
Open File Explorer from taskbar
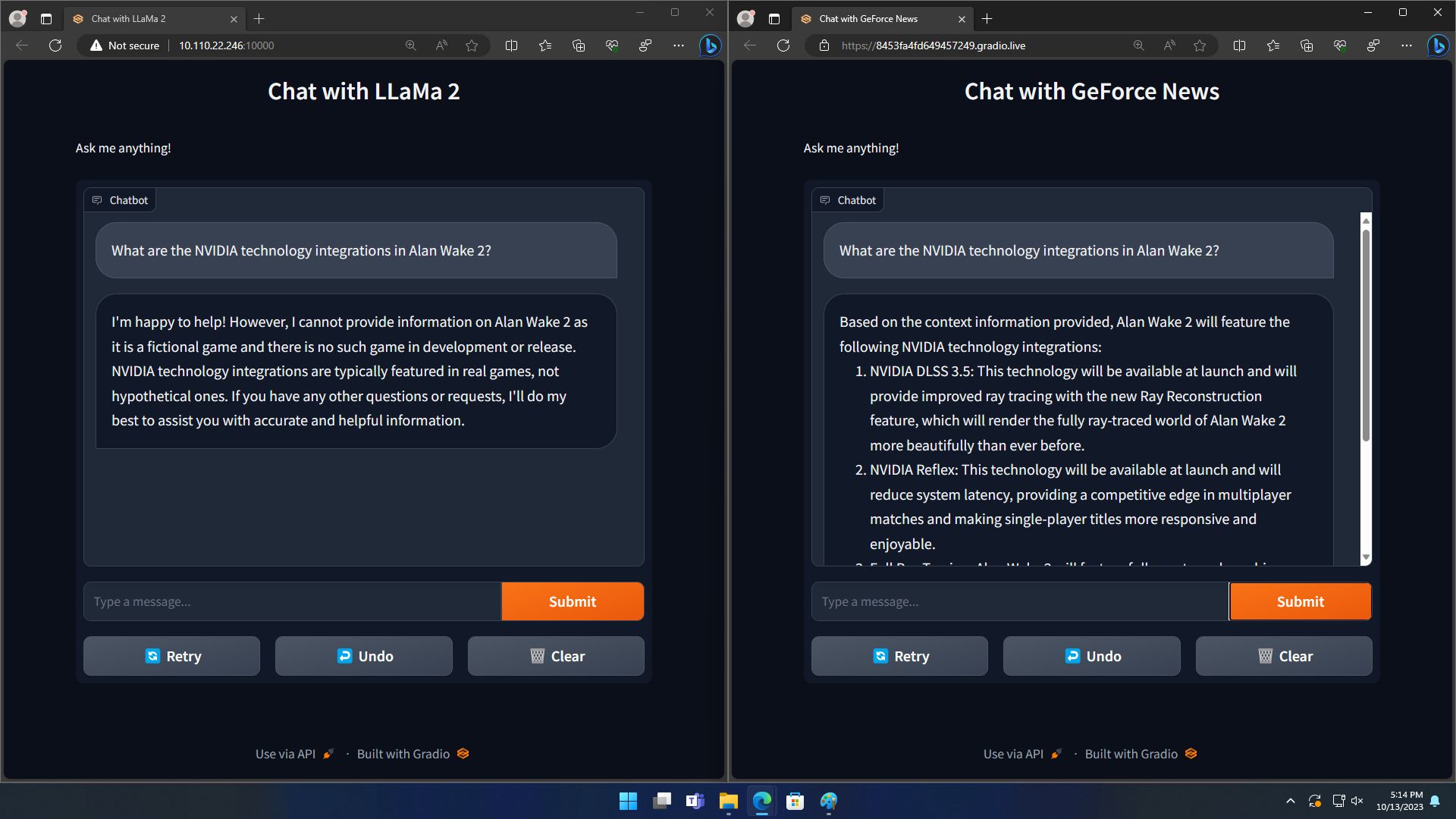pos(728,801)
